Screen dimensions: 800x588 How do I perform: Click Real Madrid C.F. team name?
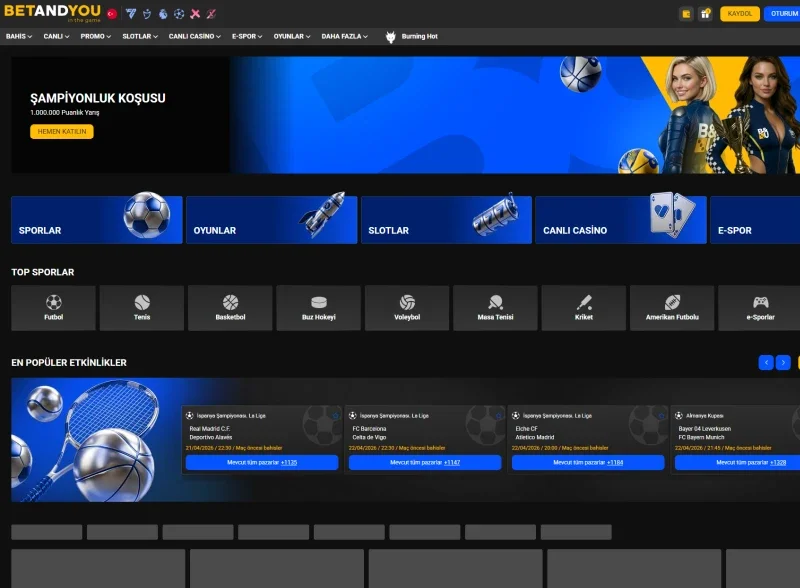click(210, 429)
